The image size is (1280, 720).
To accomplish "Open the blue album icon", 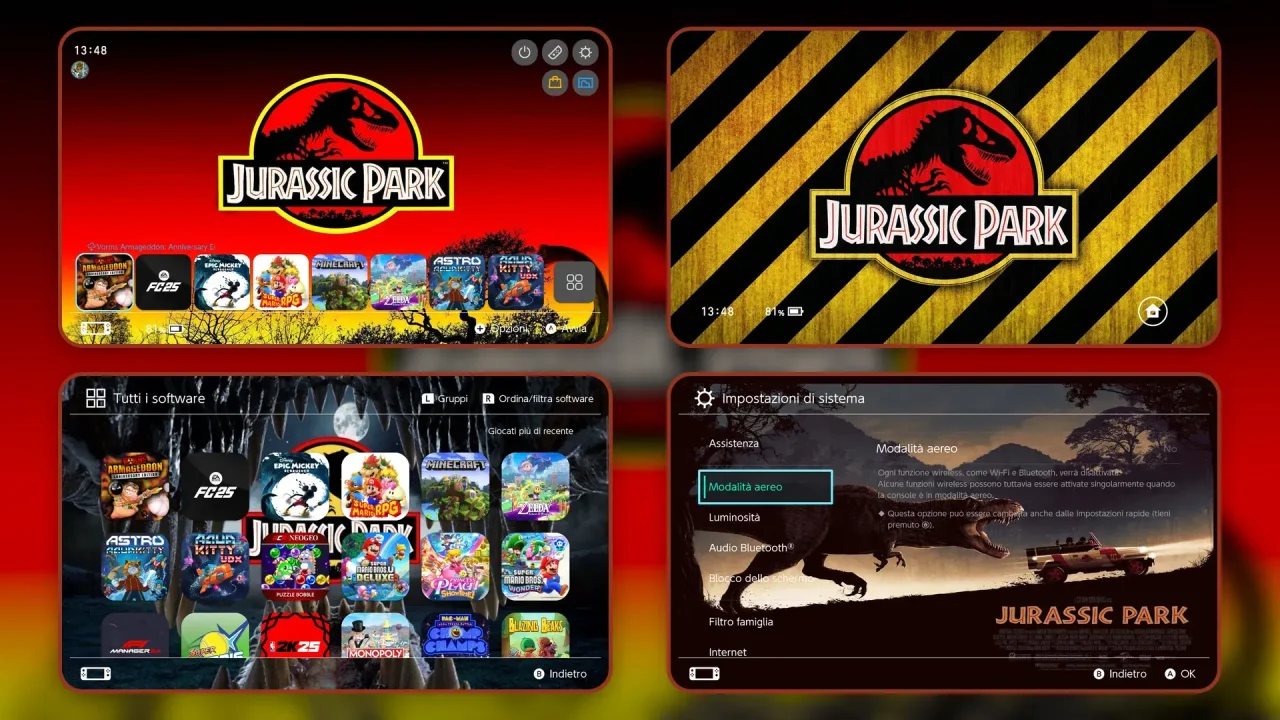I will tap(586, 83).
